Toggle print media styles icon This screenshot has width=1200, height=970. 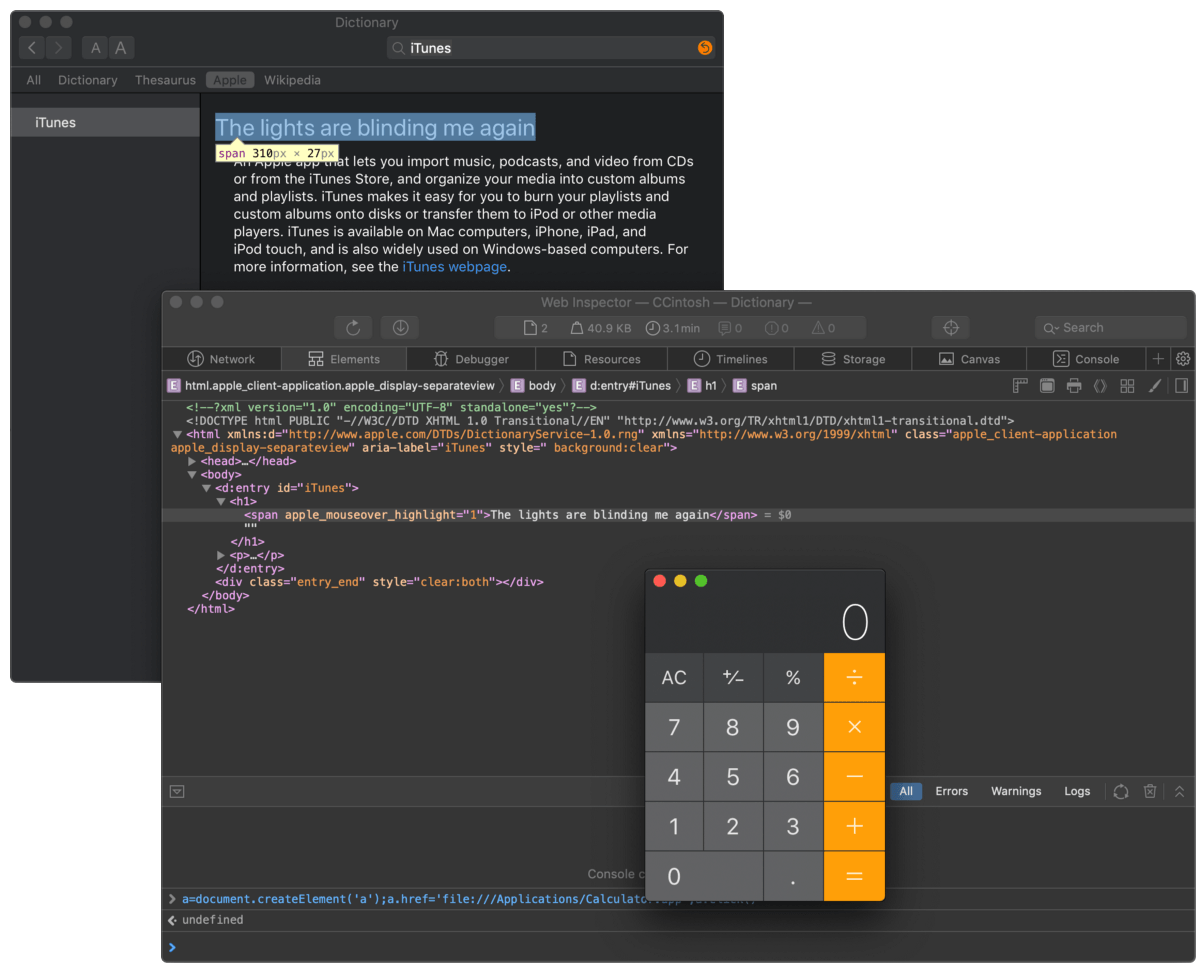(1074, 386)
